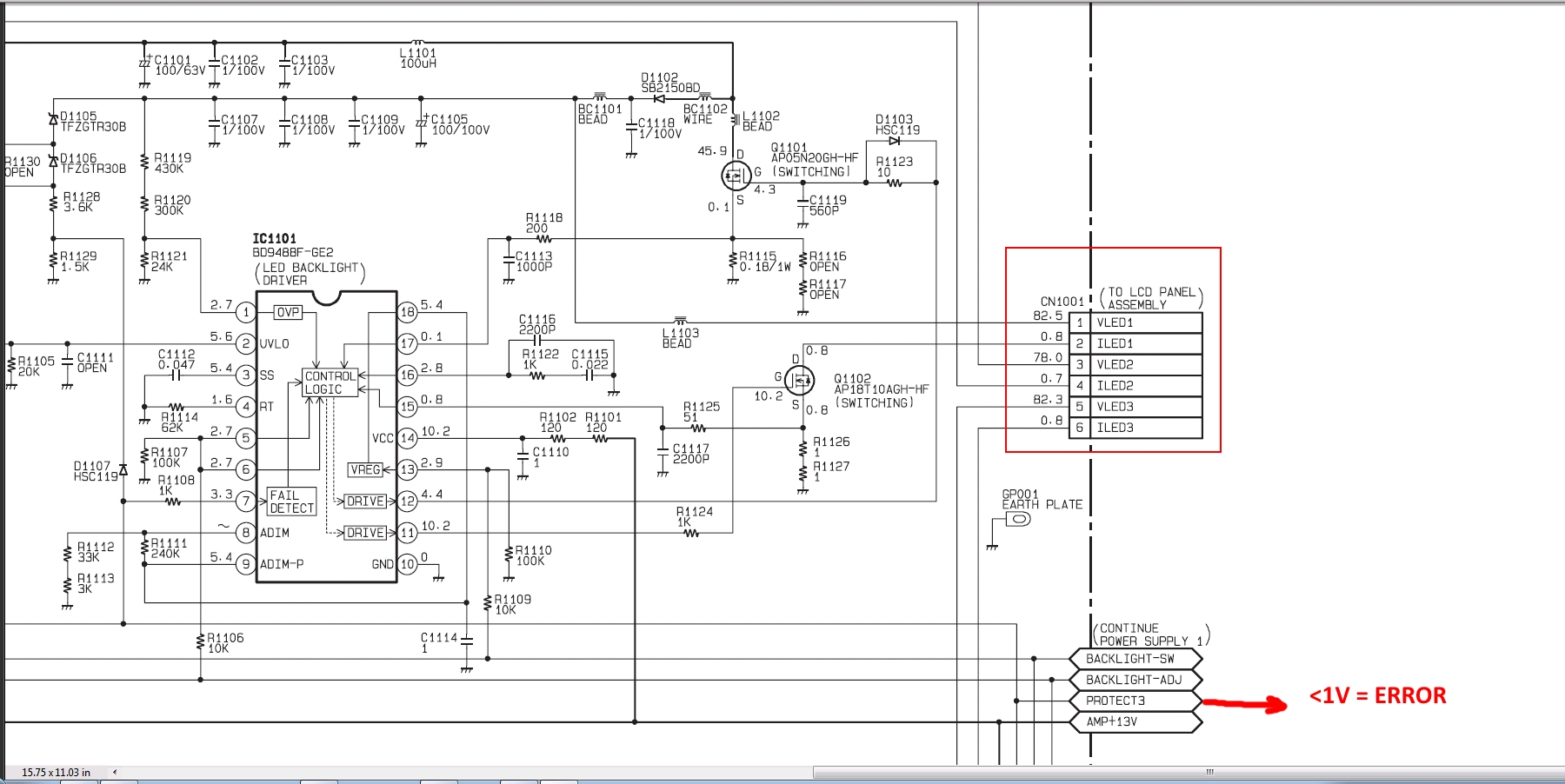Select the IC1101 chip designator

pyautogui.click(x=275, y=239)
